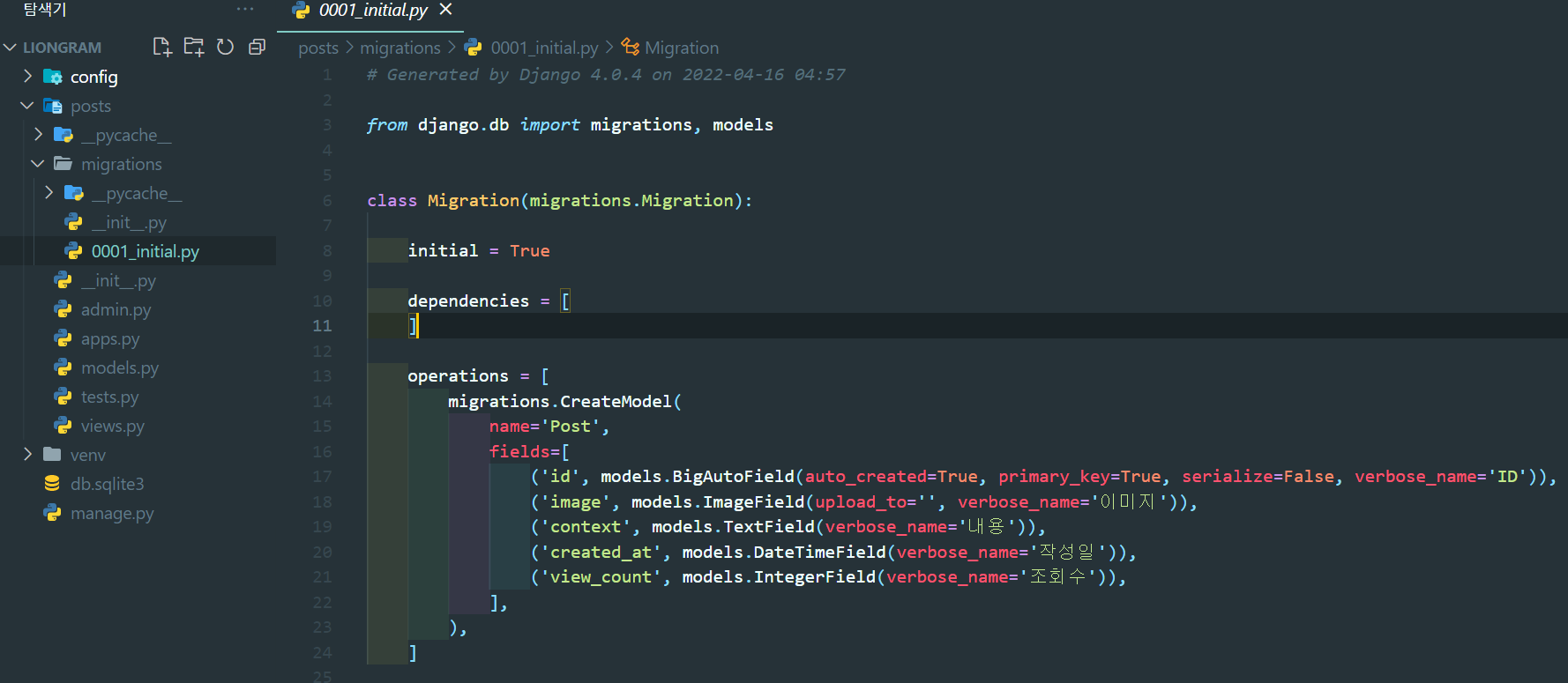
Task: Click the New File icon in explorer header
Action: point(161,47)
